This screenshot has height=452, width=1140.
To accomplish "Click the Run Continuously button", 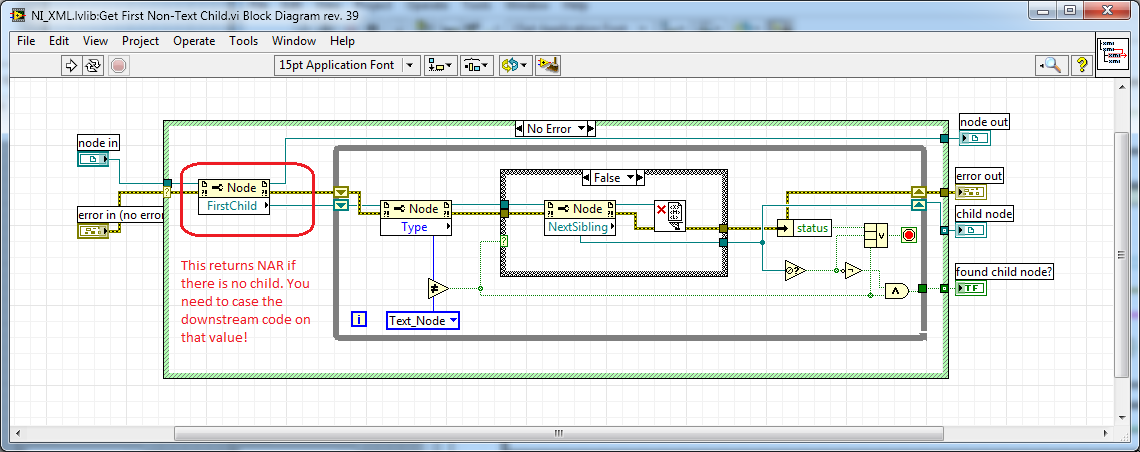I will pyautogui.click(x=93, y=66).
